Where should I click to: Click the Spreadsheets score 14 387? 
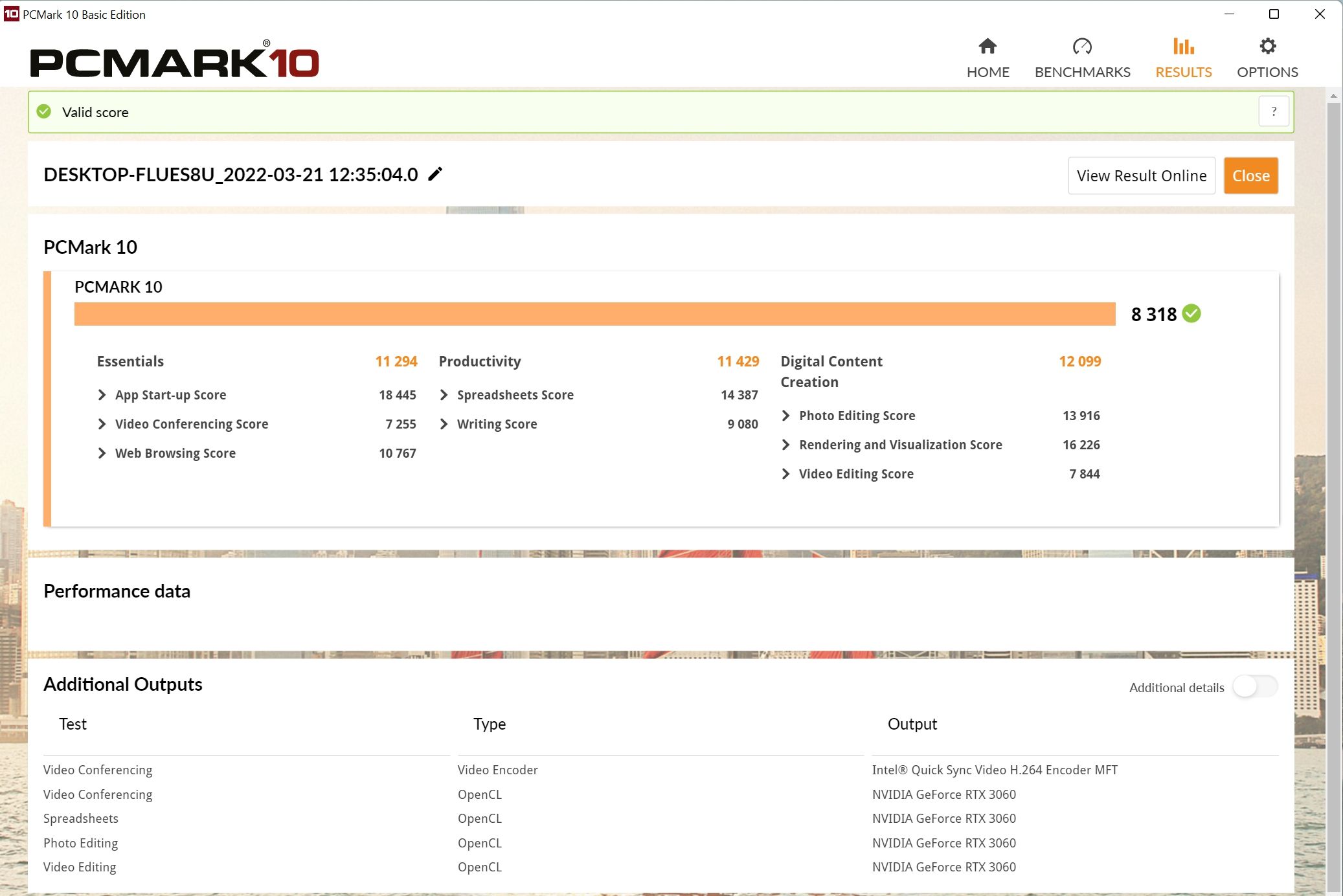point(739,395)
